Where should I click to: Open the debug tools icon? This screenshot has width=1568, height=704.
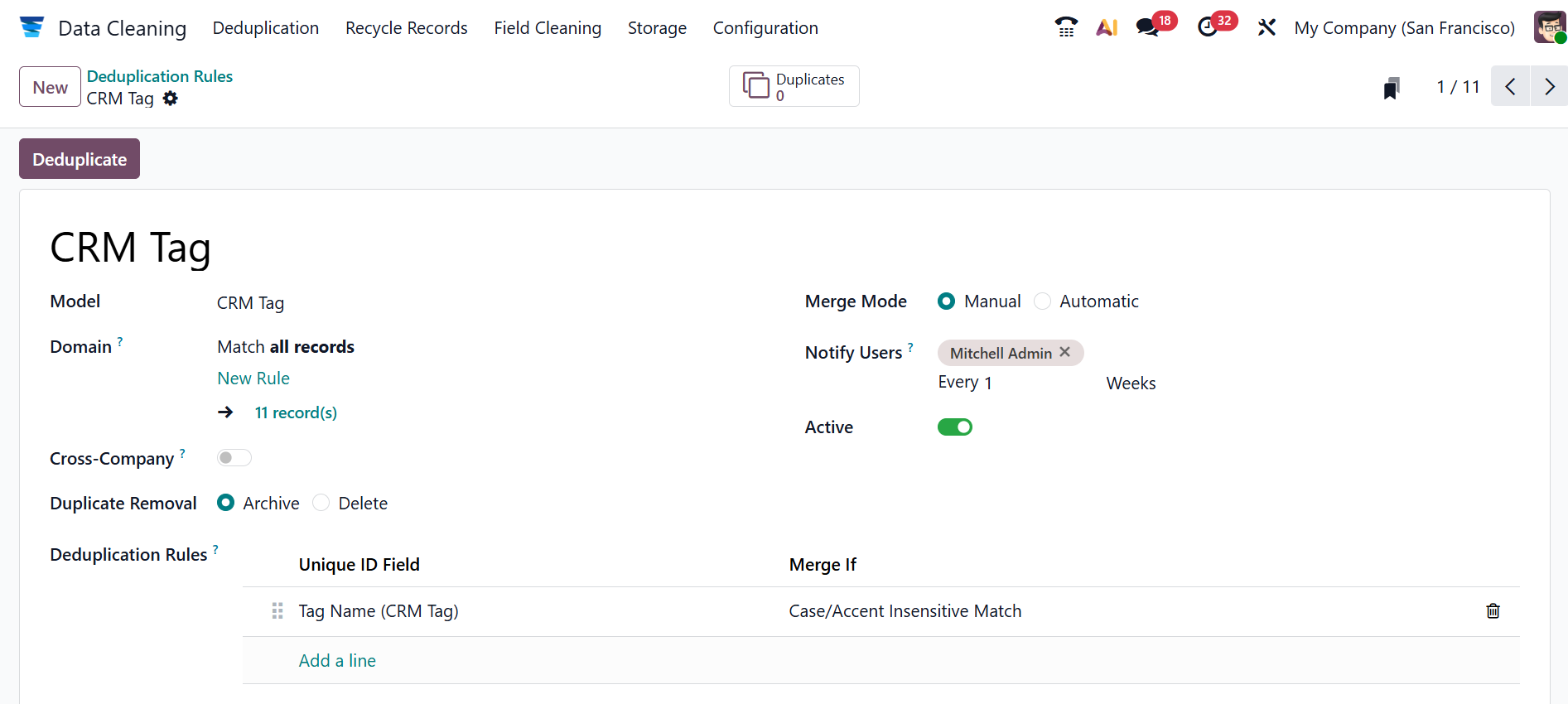[x=1266, y=27]
